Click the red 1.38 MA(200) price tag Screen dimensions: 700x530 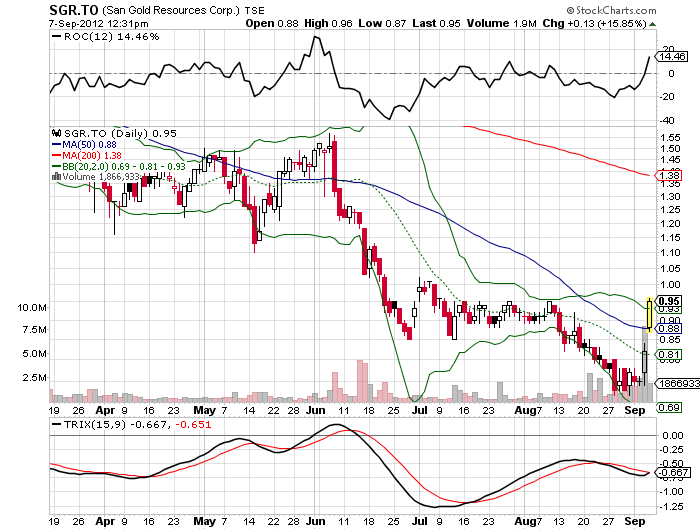(668, 175)
